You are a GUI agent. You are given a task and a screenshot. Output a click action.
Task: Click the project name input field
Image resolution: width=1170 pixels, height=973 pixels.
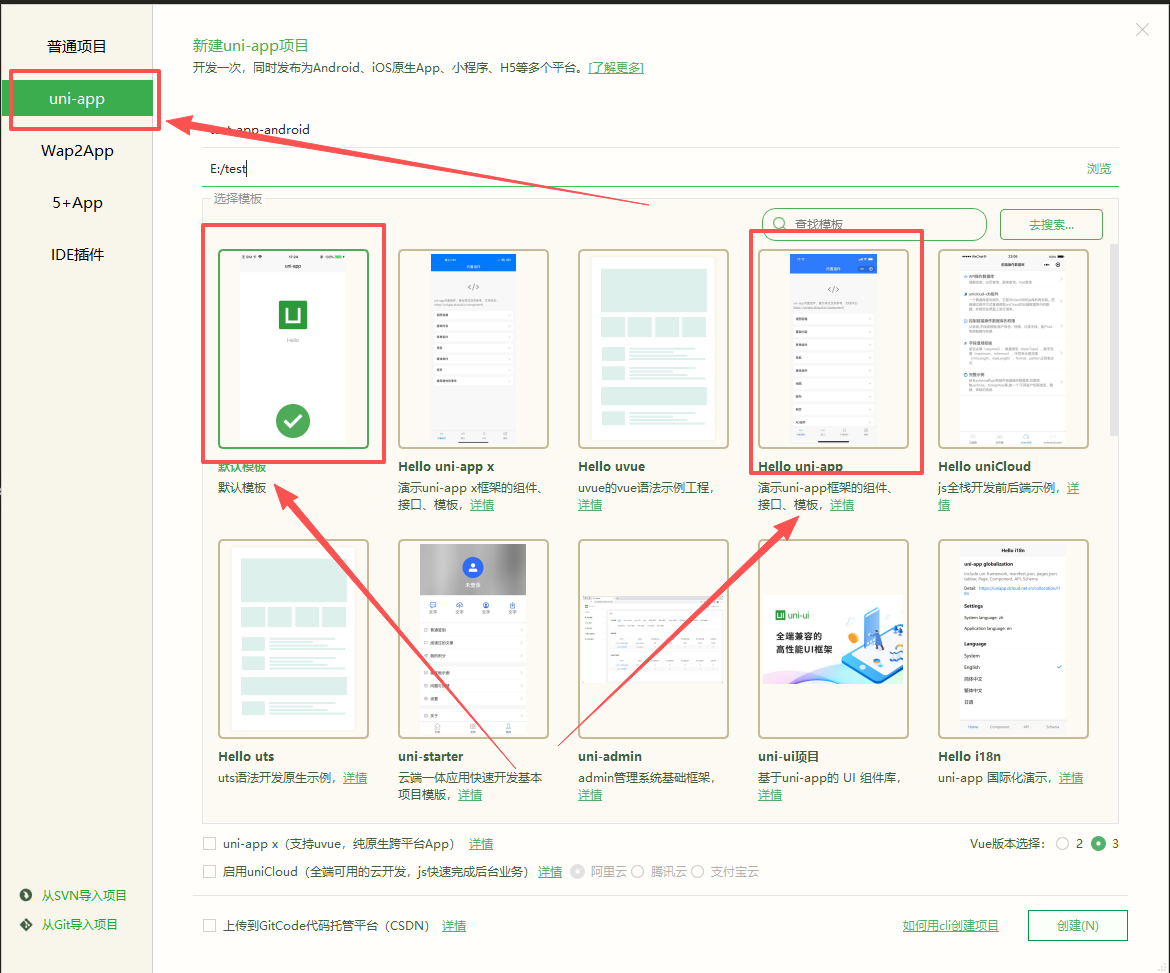coord(660,130)
